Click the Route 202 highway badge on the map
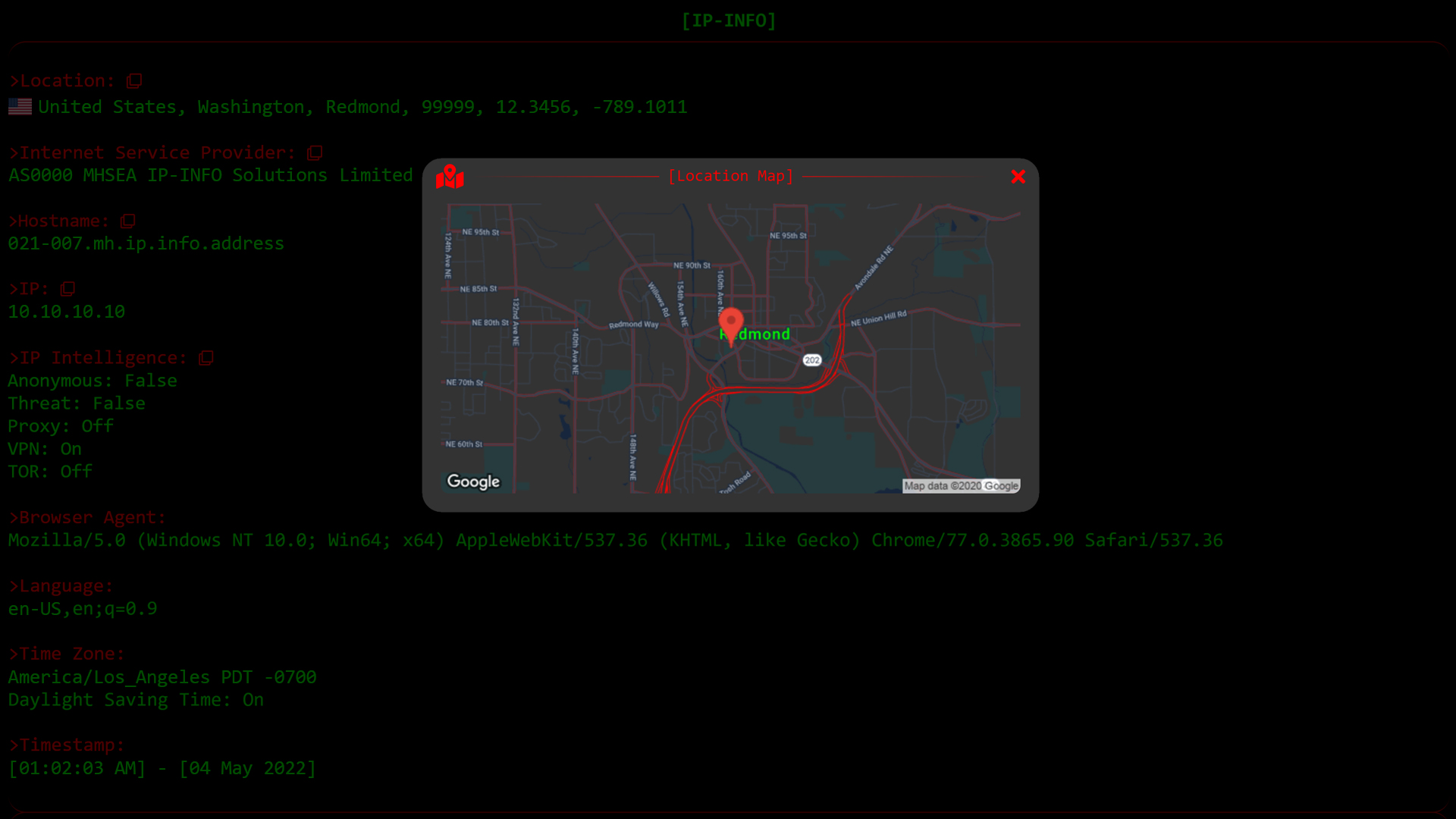 [812, 359]
